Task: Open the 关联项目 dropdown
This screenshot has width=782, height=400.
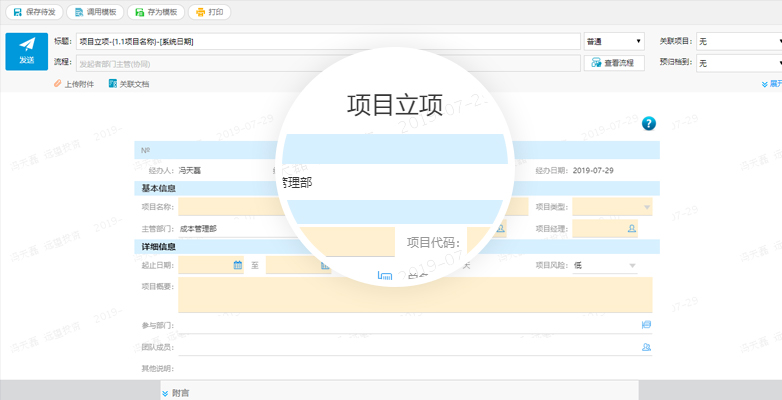Action: (738, 41)
